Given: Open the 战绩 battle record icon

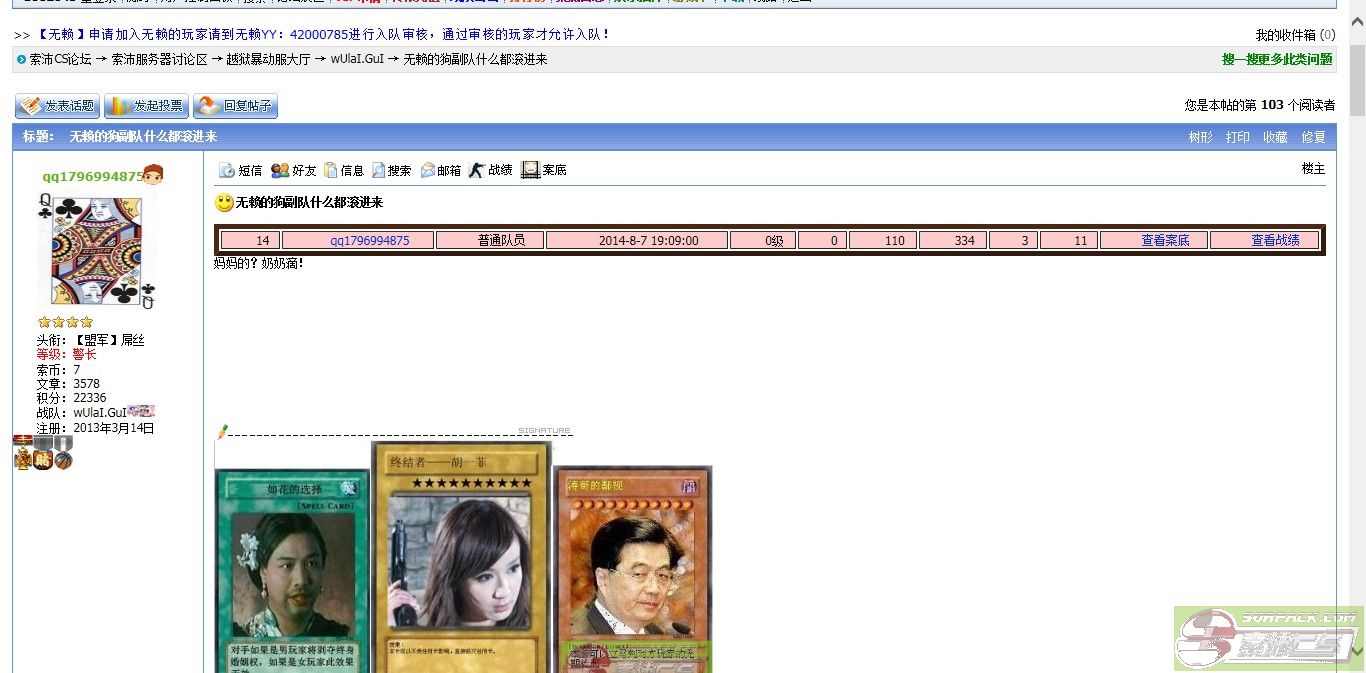Looking at the screenshot, I should pyautogui.click(x=477, y=170).
